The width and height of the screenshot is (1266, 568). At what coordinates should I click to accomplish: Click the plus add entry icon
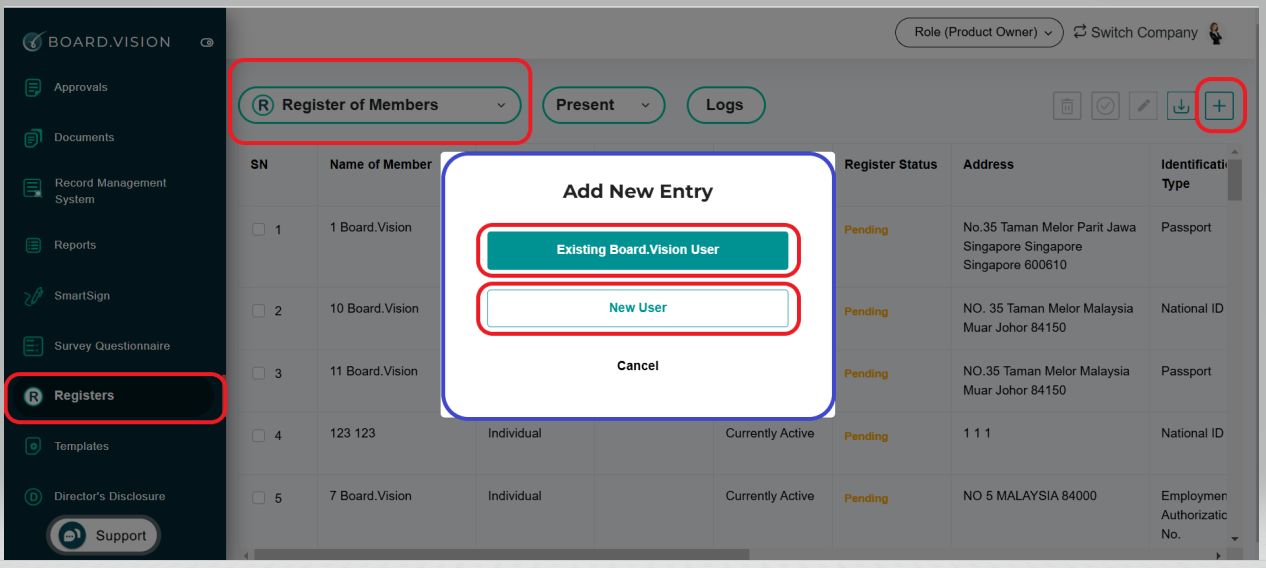pos(1220,106)
